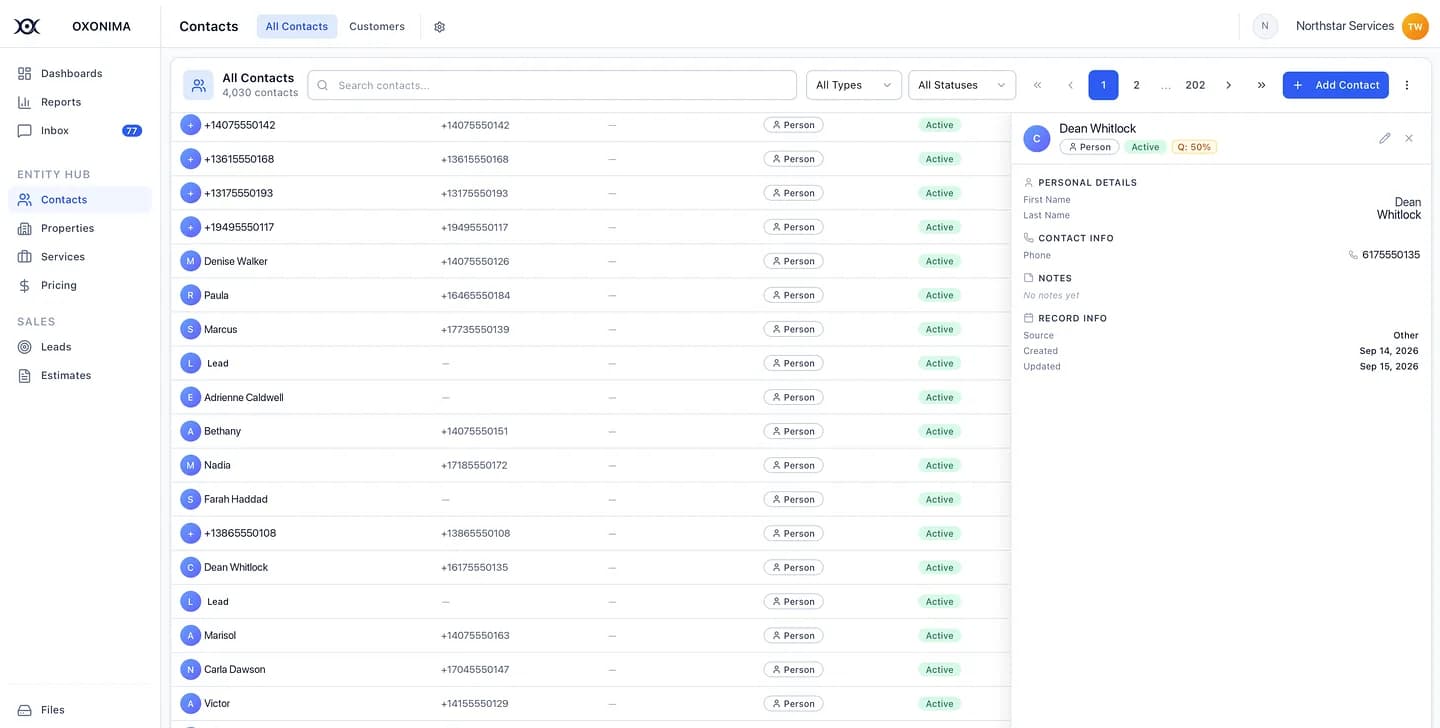Open the Adrienne Caldwell contact row
Viewport: 1440px width, 728px height.
point(591,397)
